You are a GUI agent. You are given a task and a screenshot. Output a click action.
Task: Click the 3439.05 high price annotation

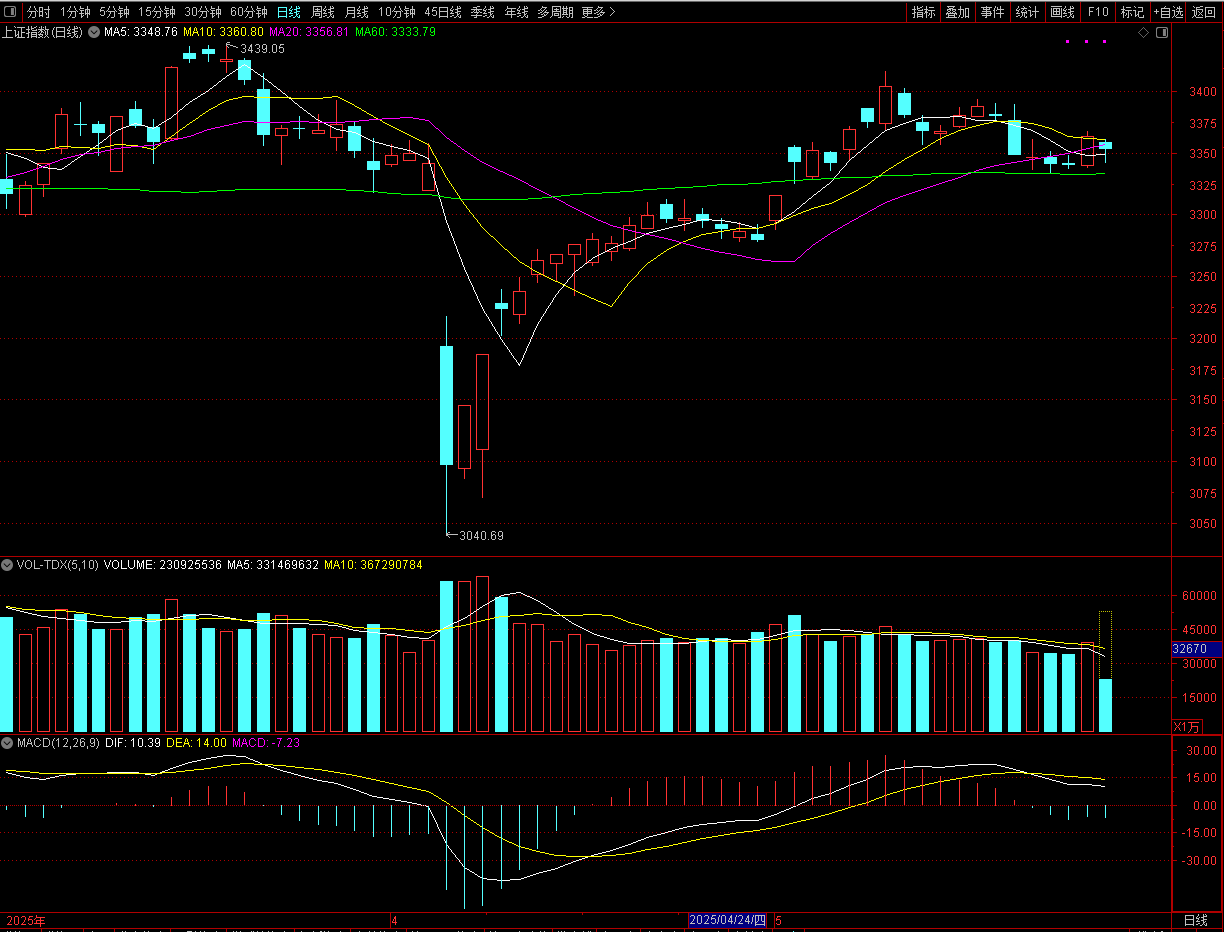tap(261, 48)
